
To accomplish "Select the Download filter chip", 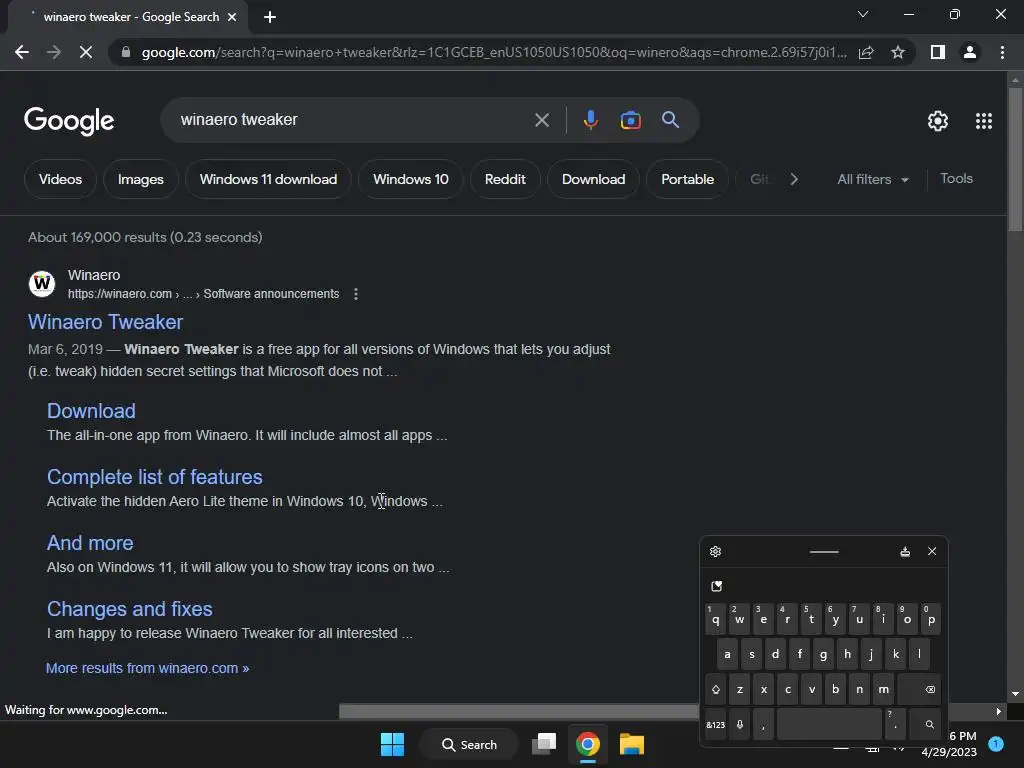I will point(594,179).
